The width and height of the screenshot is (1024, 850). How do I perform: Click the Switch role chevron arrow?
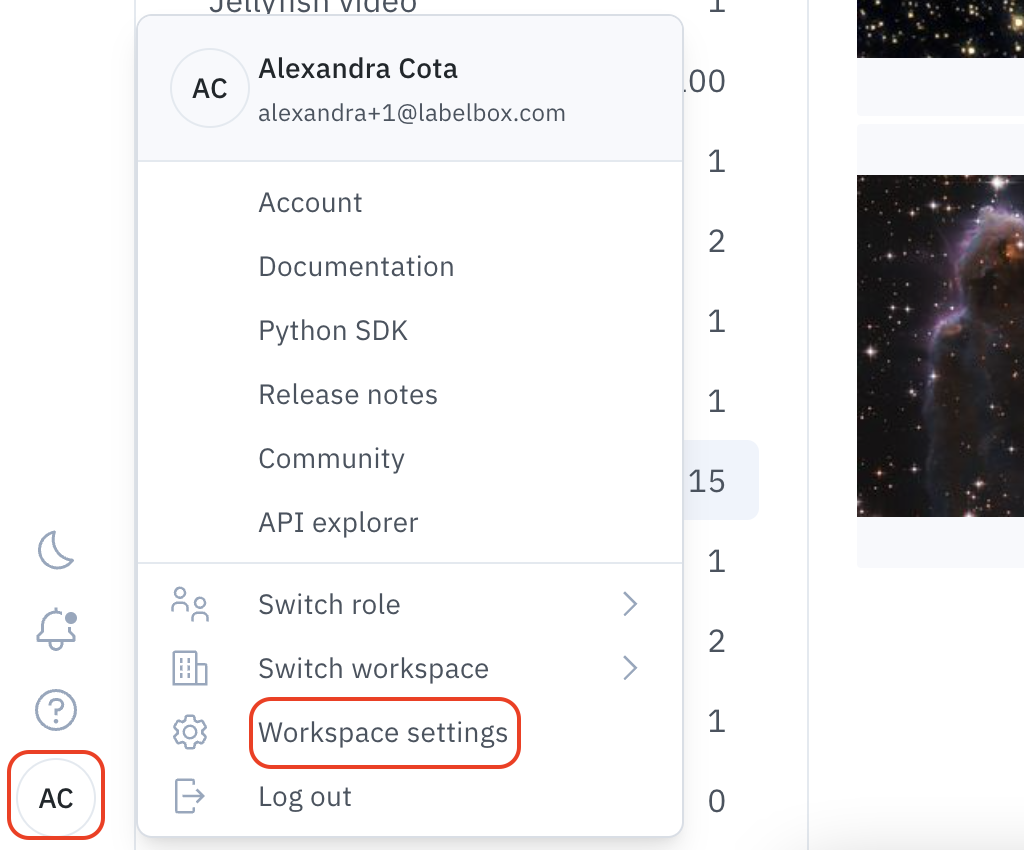(x=630, y=605)
